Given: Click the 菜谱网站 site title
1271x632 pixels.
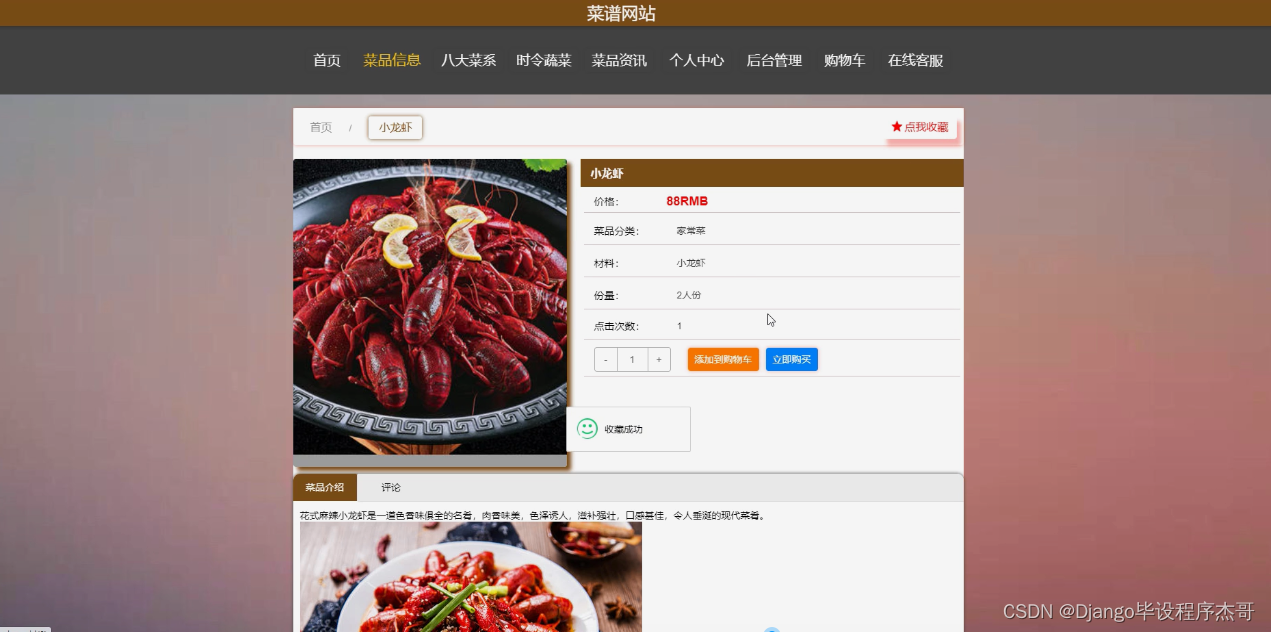Looking at the screenshot, I should click(621, 13).
